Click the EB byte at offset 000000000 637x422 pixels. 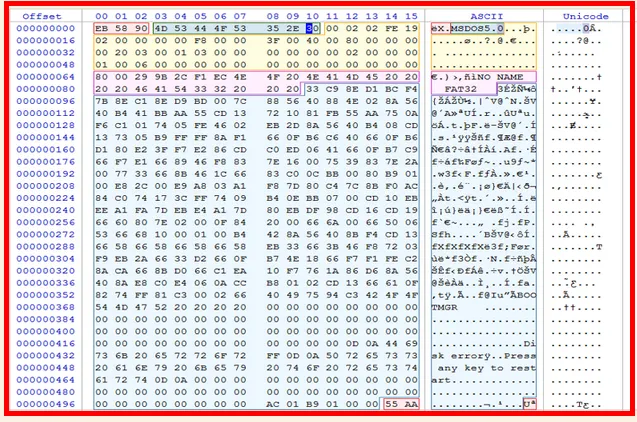tap(101, 30)
